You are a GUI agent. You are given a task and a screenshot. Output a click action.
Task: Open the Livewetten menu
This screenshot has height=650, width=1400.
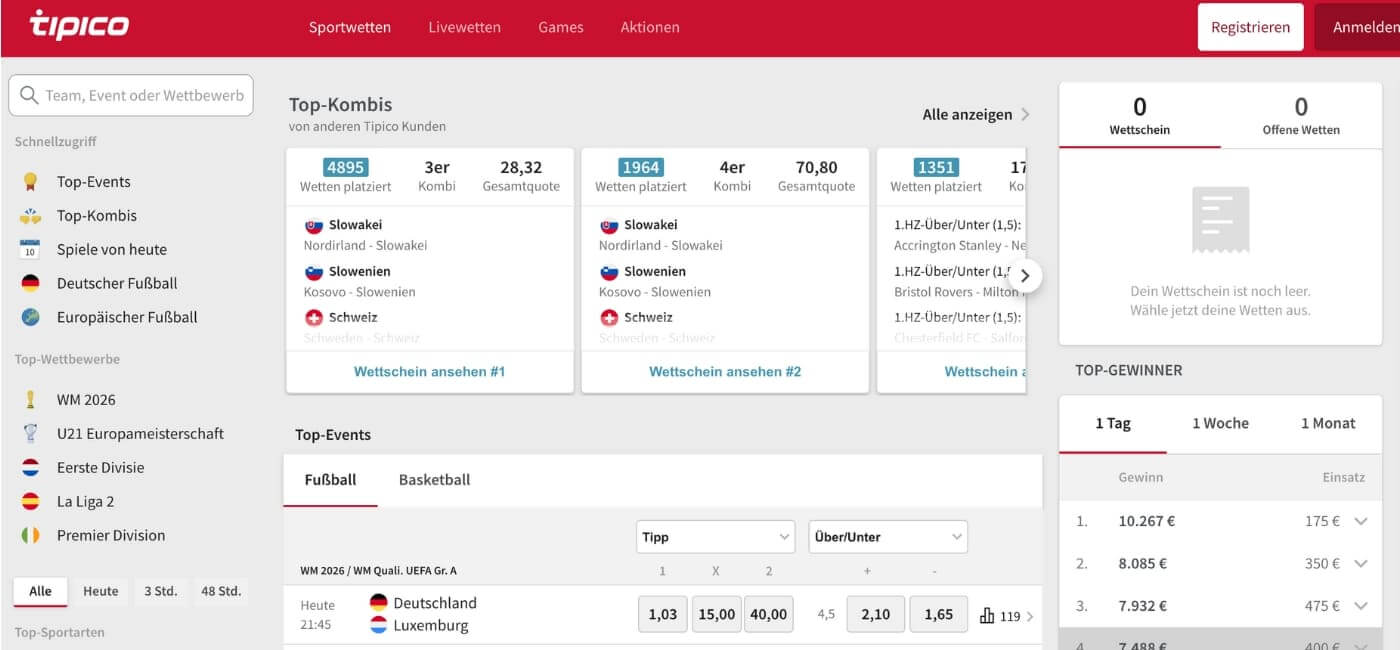(x=464, y=28)
